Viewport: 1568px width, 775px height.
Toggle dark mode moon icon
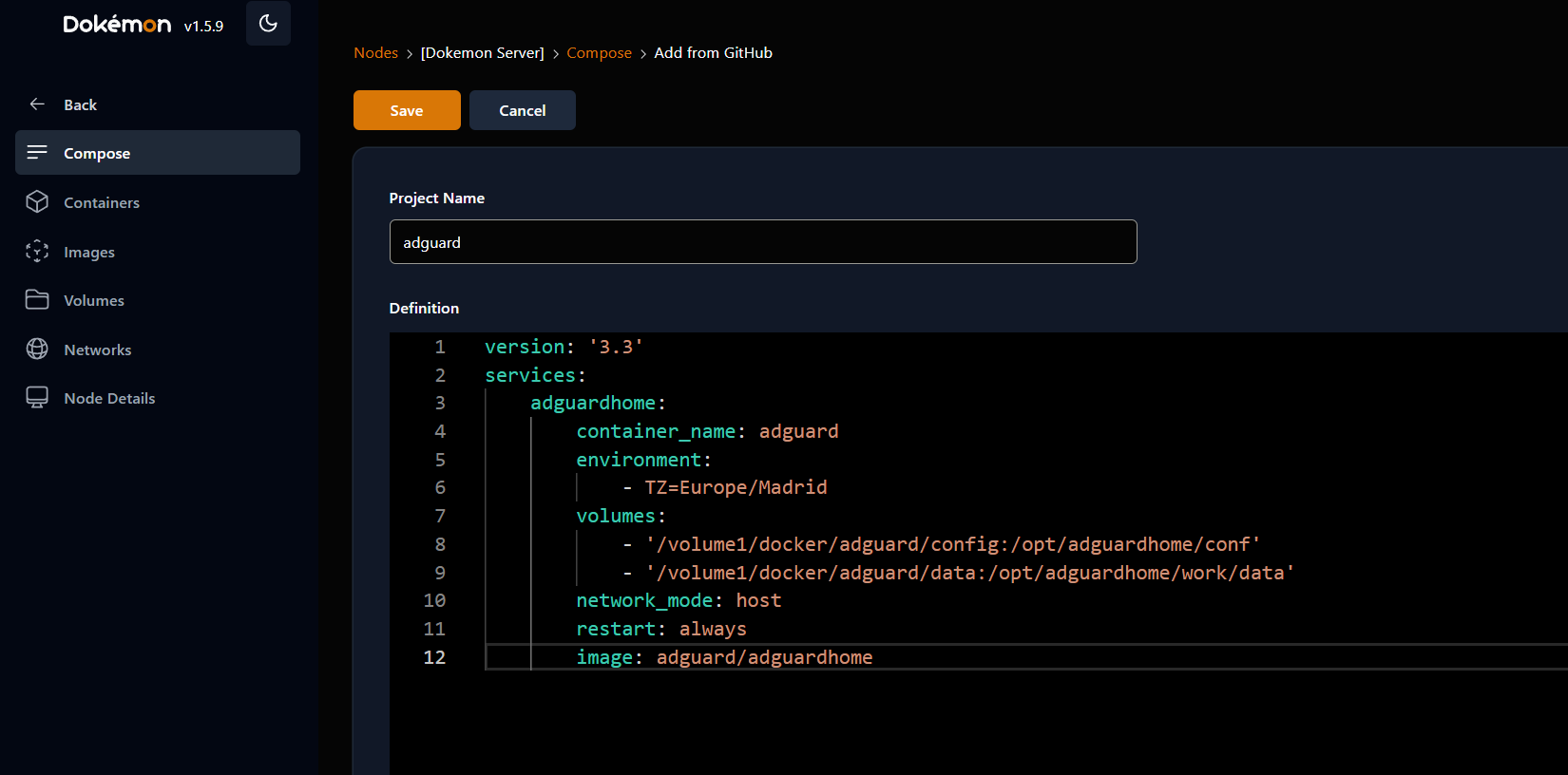coord(268,23)
